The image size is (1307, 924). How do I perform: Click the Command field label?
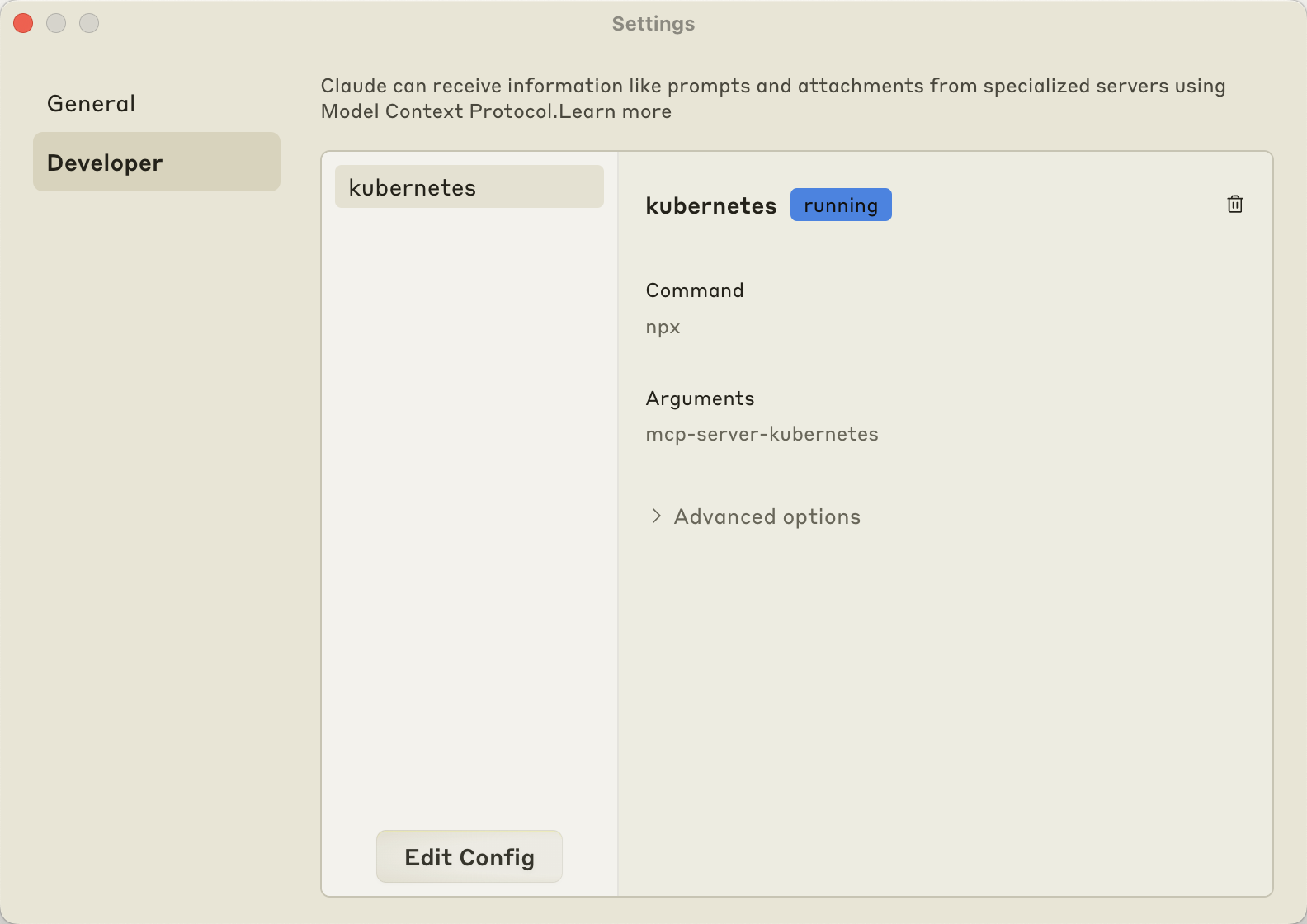tap(695, 290)
